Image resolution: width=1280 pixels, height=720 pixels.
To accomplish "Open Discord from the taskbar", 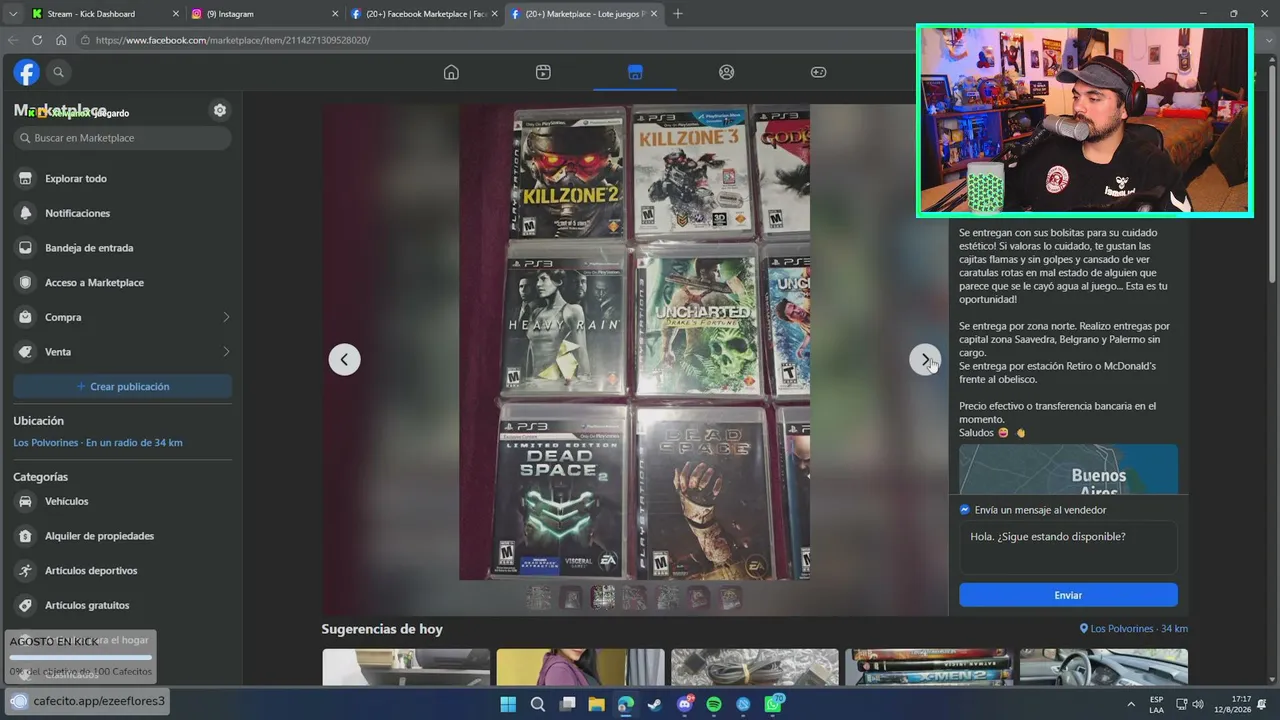I will tap(685, 704).
